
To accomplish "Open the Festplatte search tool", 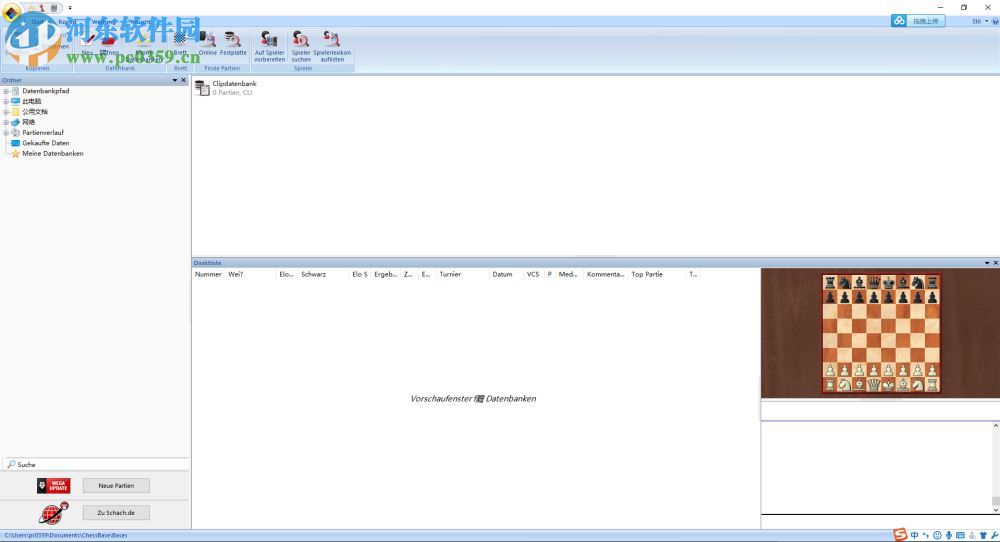I will pyautogui.click(x=233, y=40).
